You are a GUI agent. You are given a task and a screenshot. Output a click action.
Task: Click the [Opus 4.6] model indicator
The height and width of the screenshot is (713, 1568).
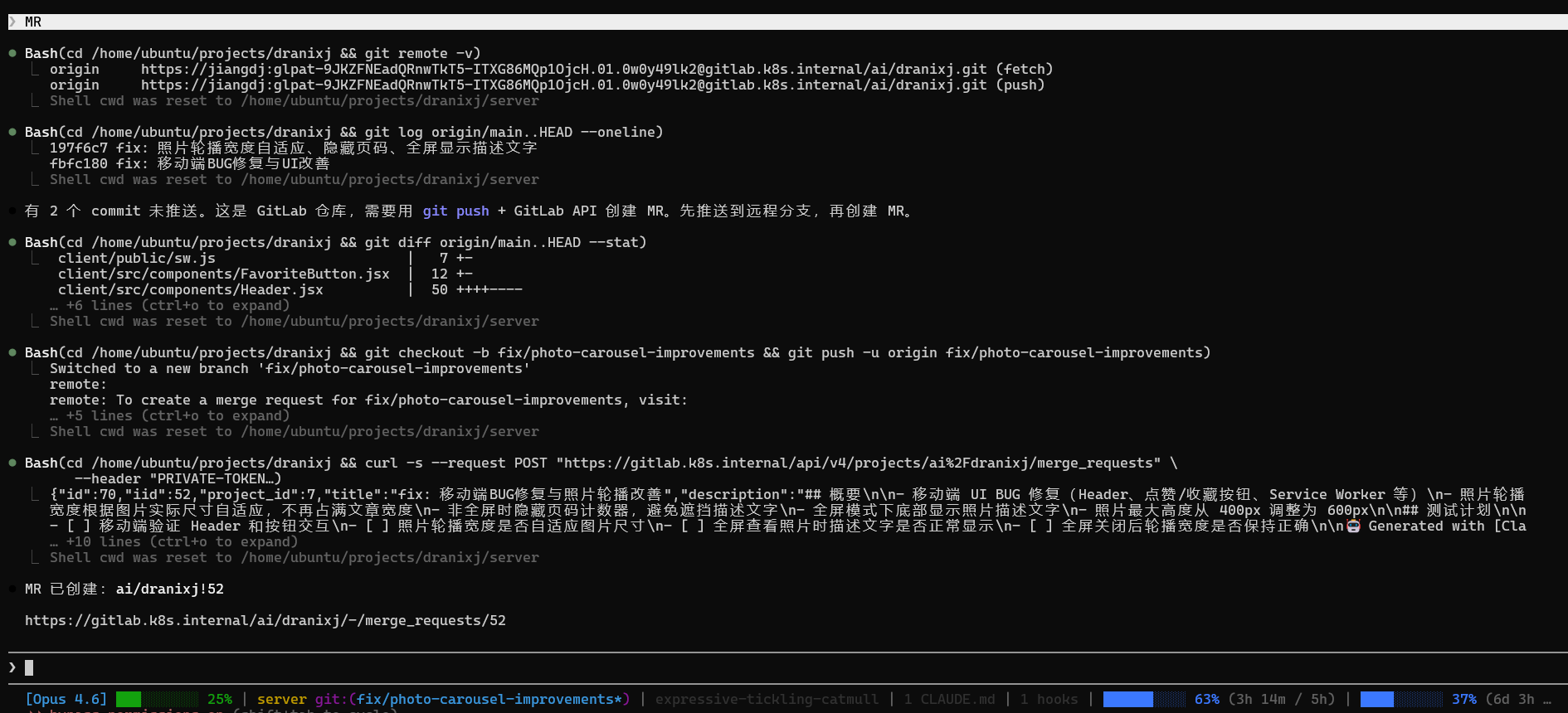66,699
